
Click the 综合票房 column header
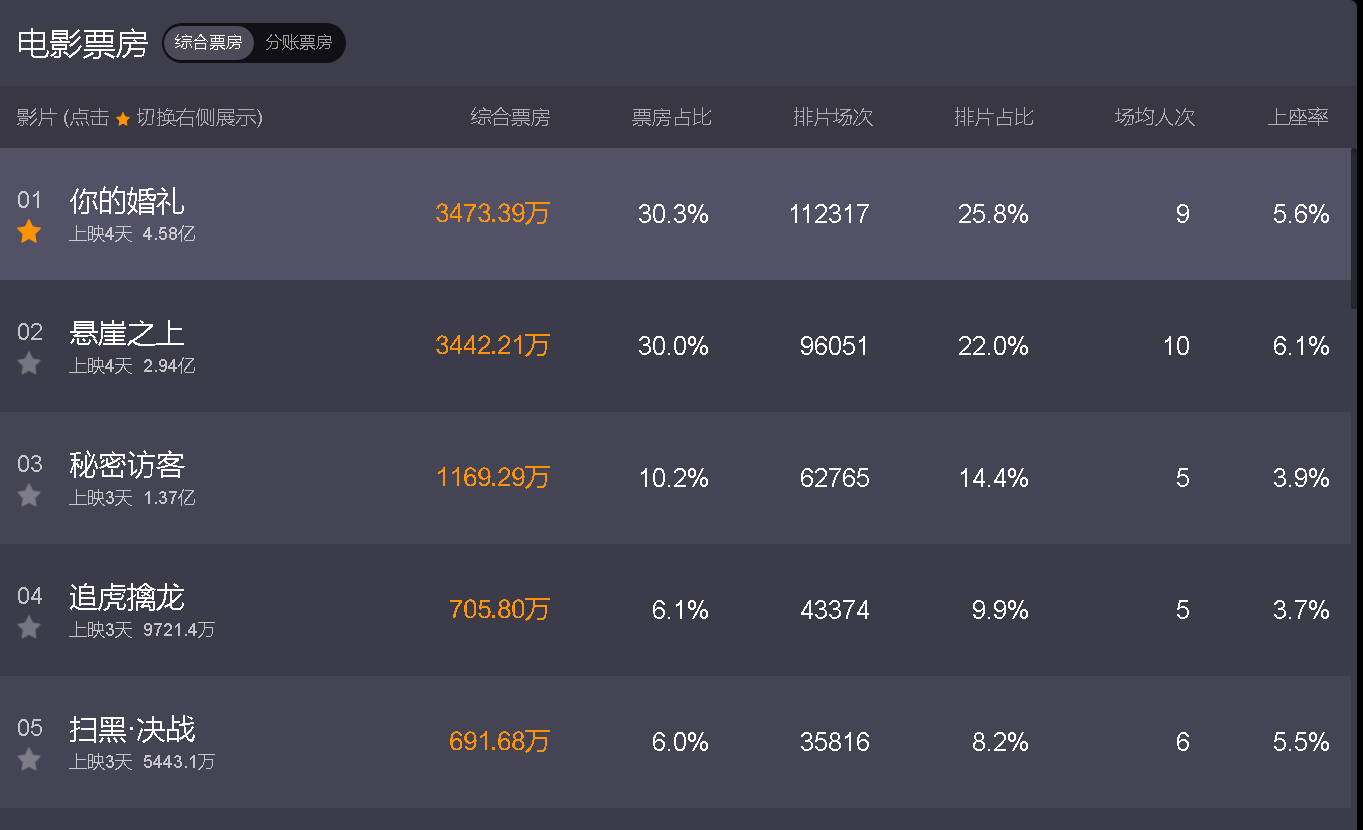510,118
